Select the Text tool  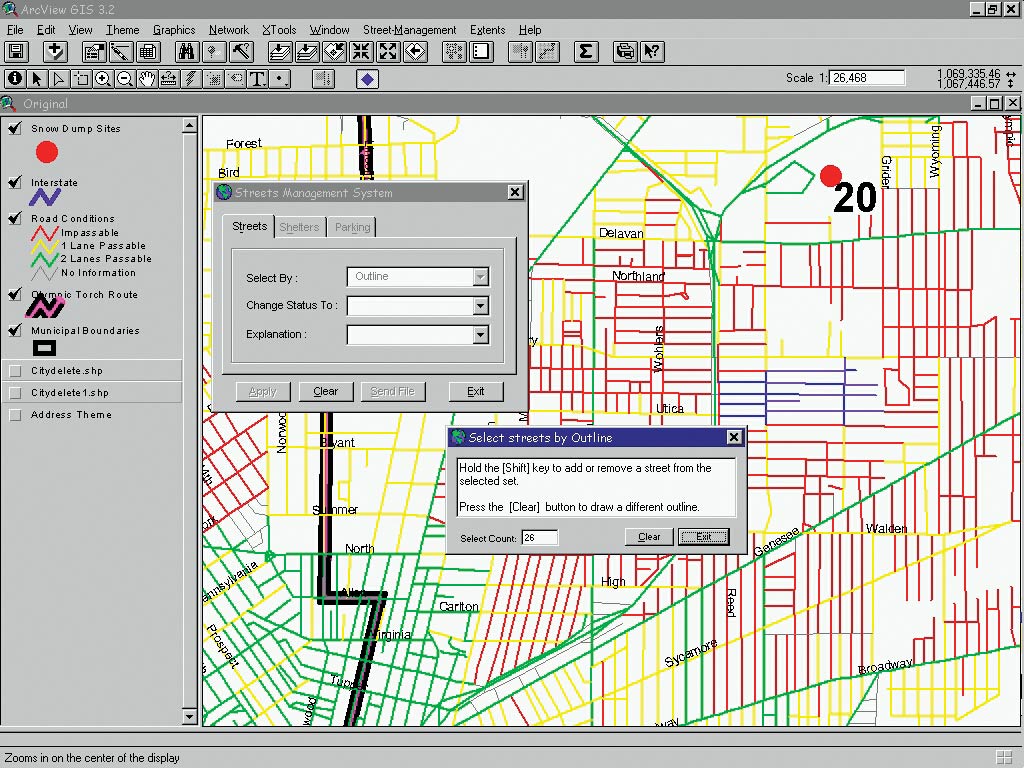(x=258, y=79)
